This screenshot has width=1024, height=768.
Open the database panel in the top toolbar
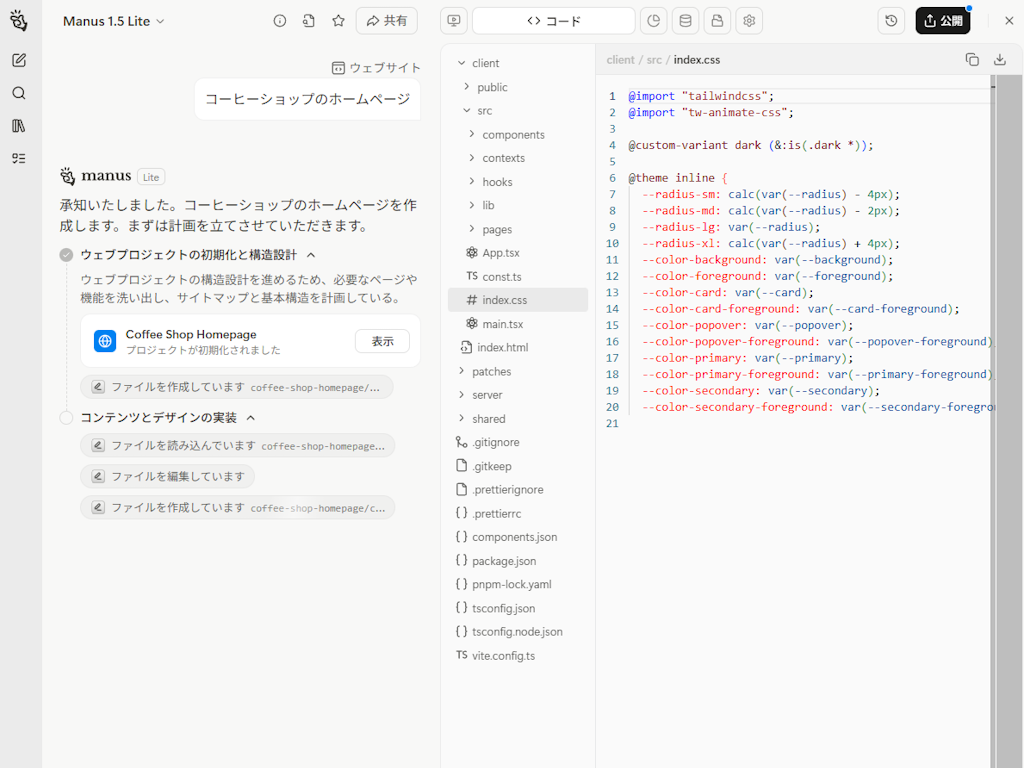point(685,20)
